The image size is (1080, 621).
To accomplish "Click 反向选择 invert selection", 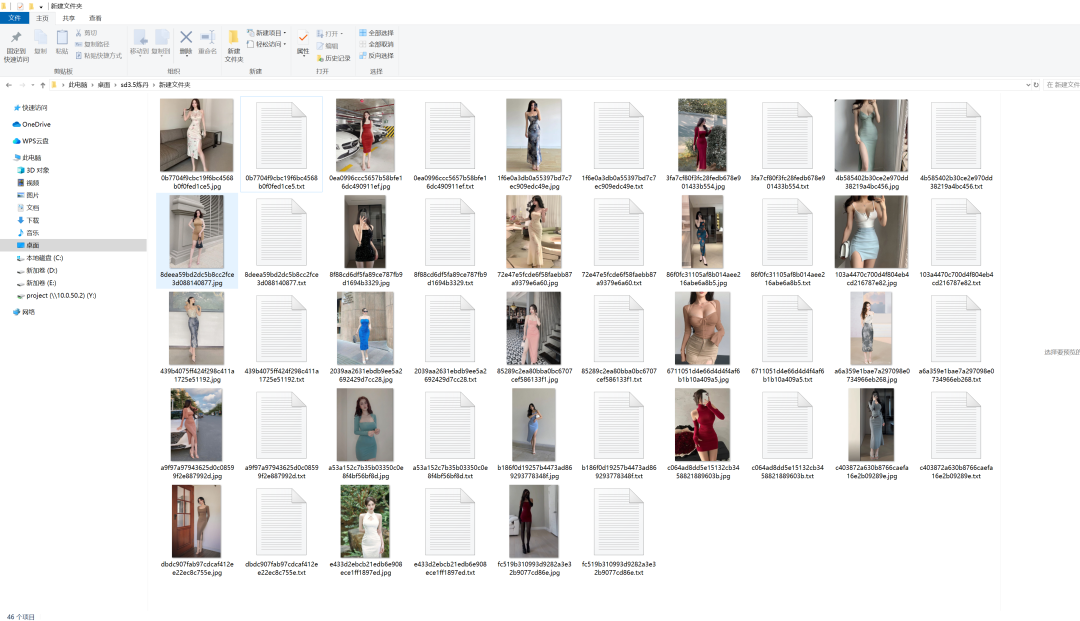I will tap(376, 56).
